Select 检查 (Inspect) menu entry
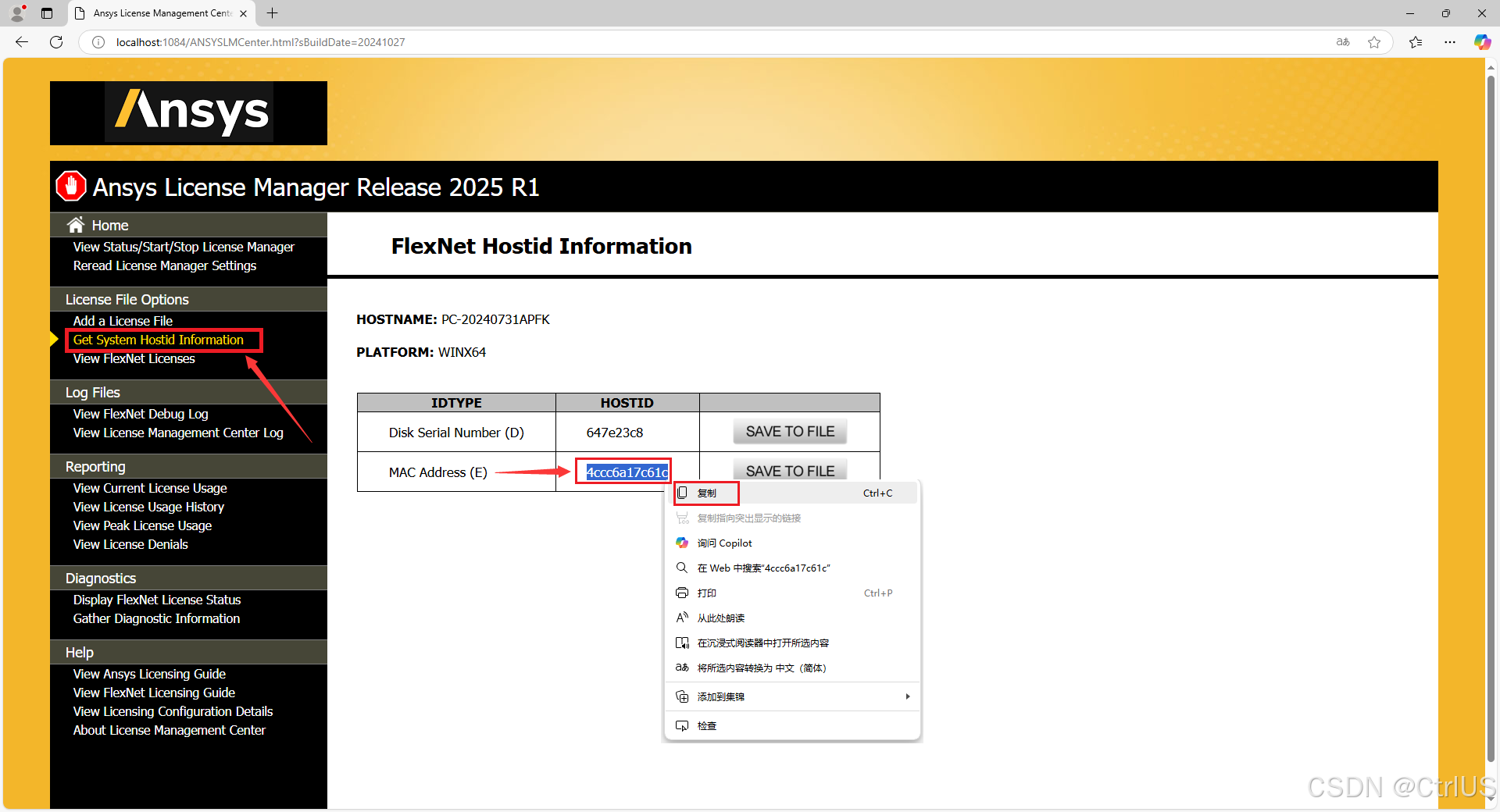 (x=792, y=725)
